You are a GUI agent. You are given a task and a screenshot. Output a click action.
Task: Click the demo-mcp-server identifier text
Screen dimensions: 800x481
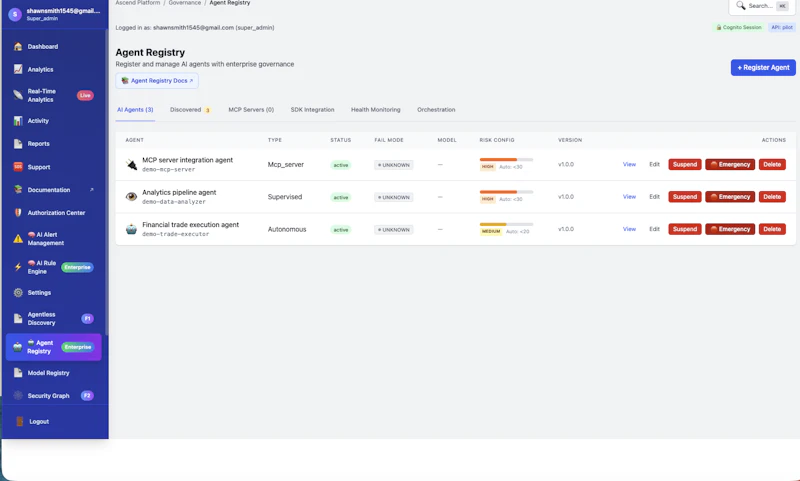pyautogui.click(x=168, y=169)
